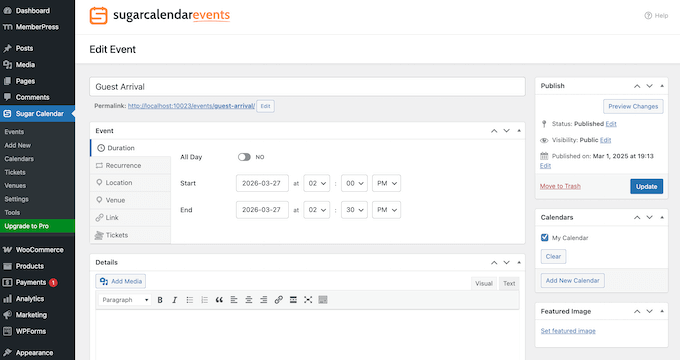
Task: Insert a blockquote
Action: [x=219, y=300]
